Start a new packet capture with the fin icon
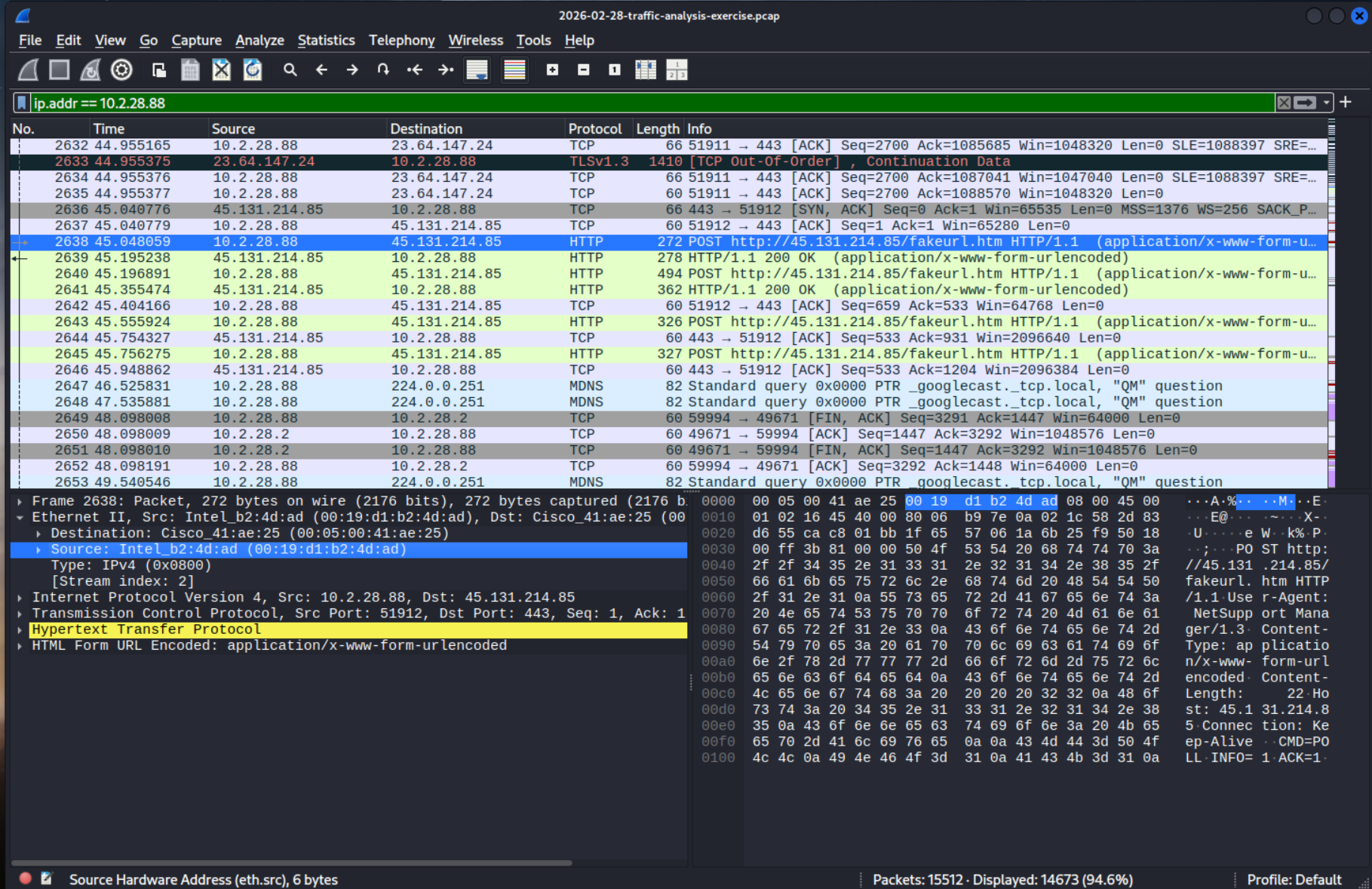This screenshot has height=889, width=1372. [x=29, y=70]
